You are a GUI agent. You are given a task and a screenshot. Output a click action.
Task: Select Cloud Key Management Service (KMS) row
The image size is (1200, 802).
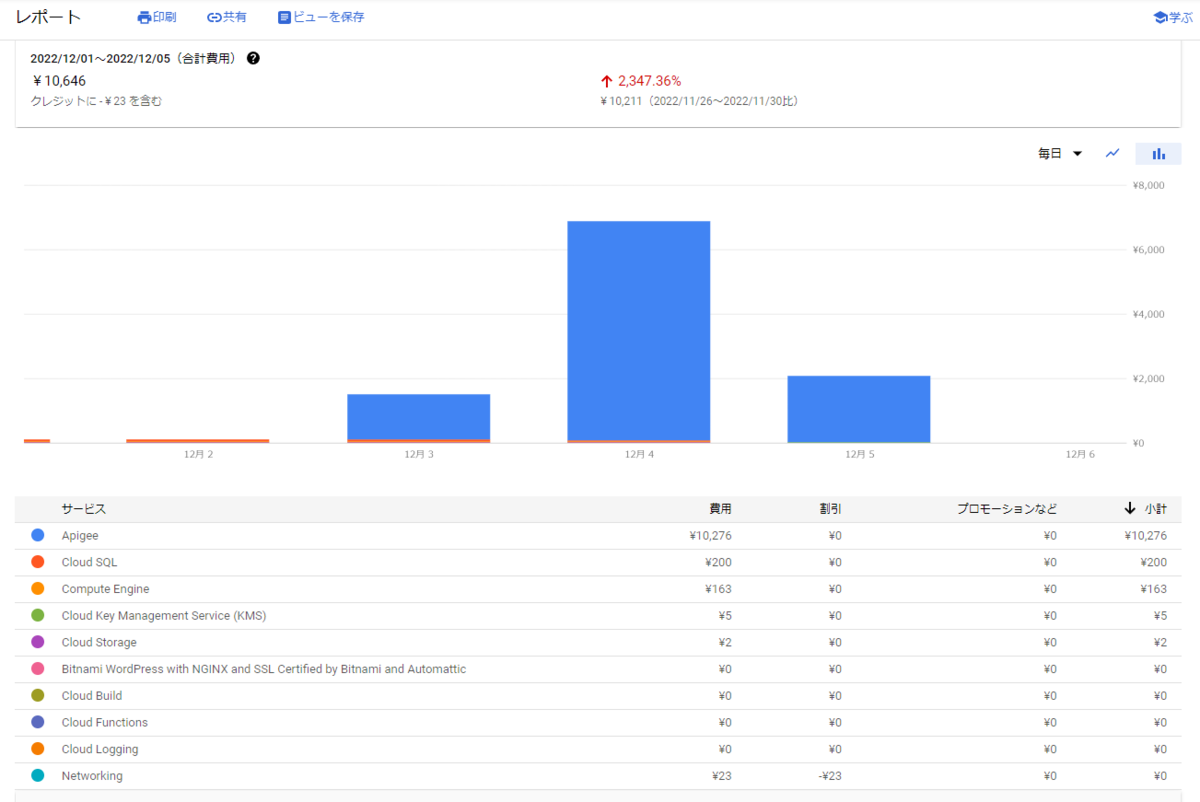(599, 616)
